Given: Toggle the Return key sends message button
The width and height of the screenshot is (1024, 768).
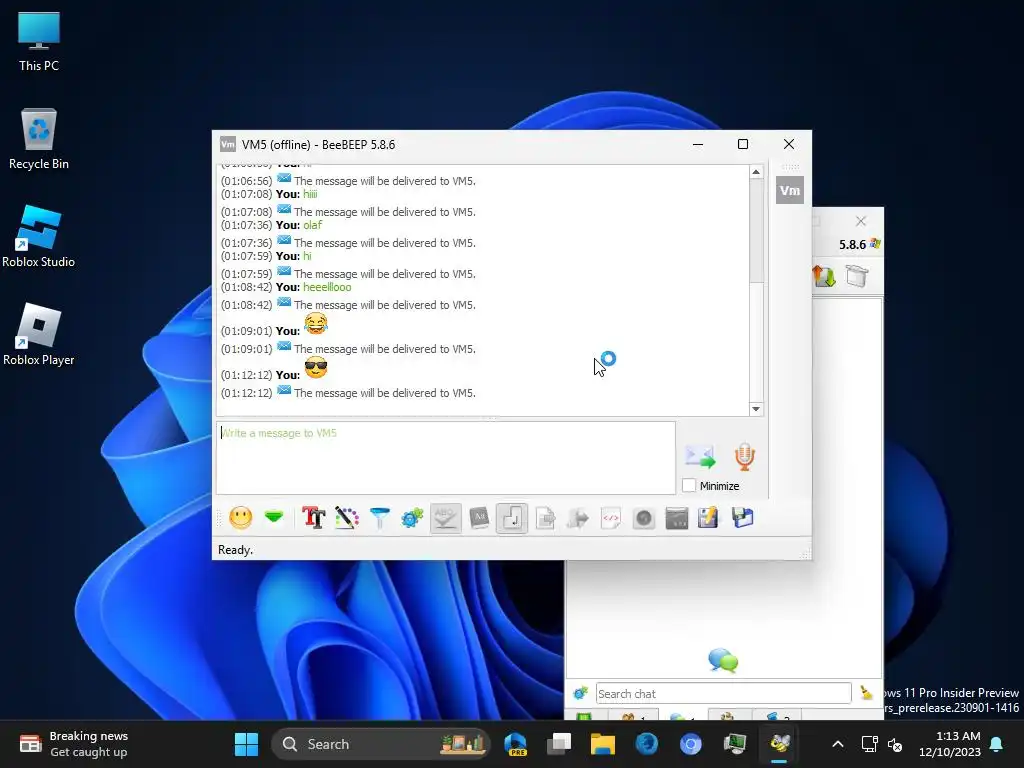Looking at the screenshot, I should [512, 518].
